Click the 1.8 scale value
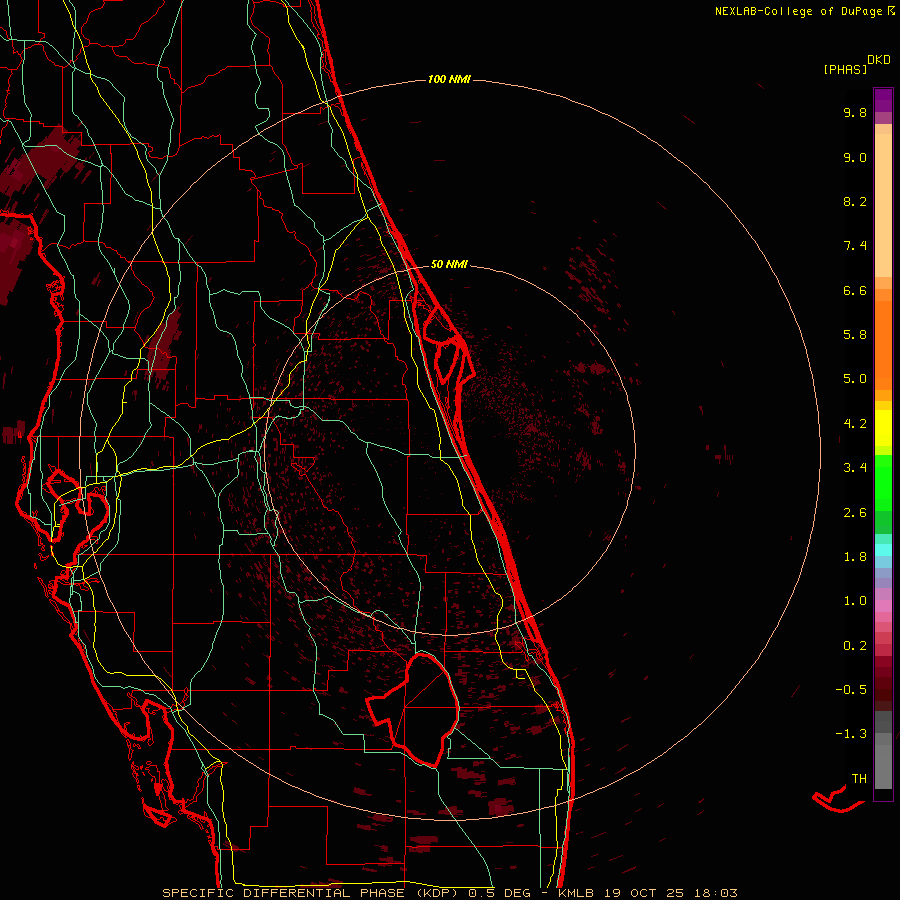The image size is (900, 900). click(855, 557)
